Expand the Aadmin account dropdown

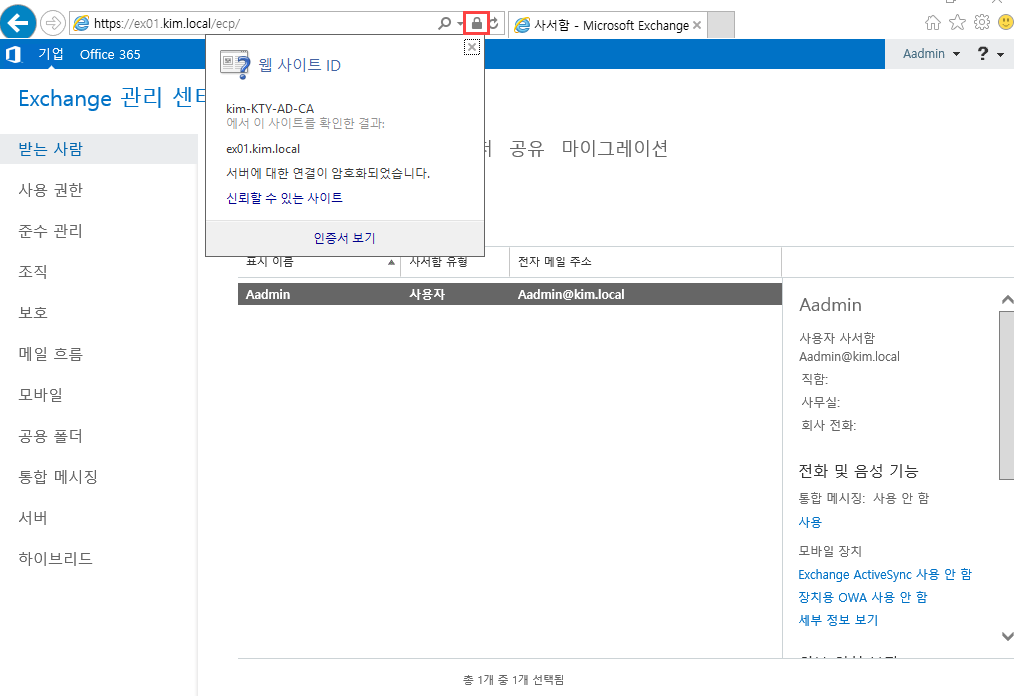tap(931, 54)
